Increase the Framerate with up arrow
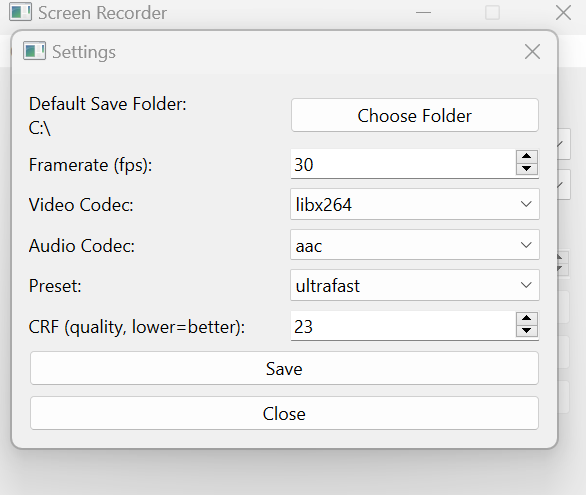This screenshot has width=586, height=495. click(527, 157)
